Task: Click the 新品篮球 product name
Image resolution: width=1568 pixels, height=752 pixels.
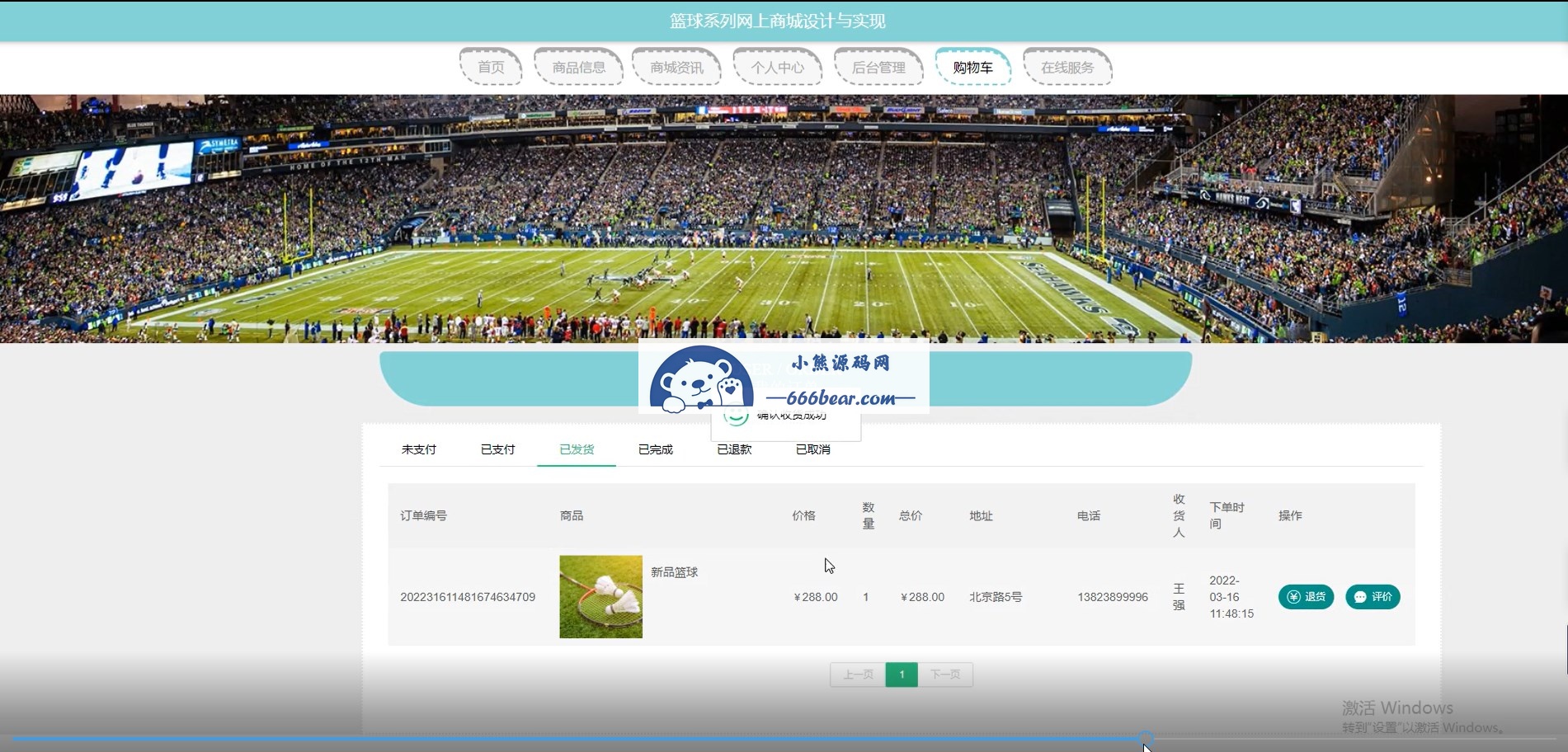Action: [675, 572]
